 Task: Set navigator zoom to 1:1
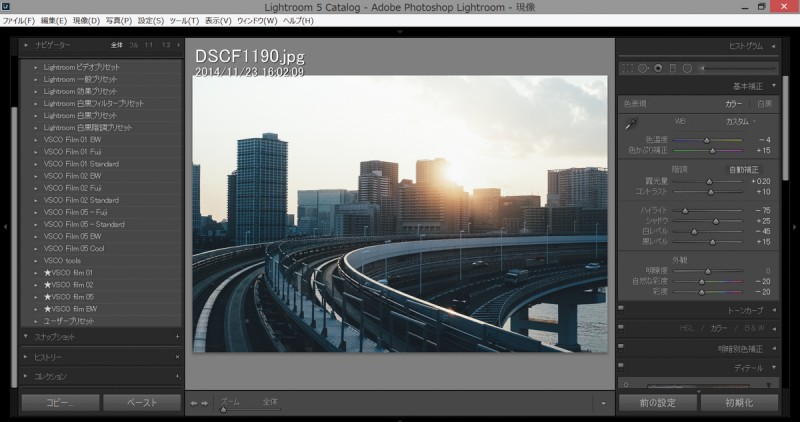(148, 45)
